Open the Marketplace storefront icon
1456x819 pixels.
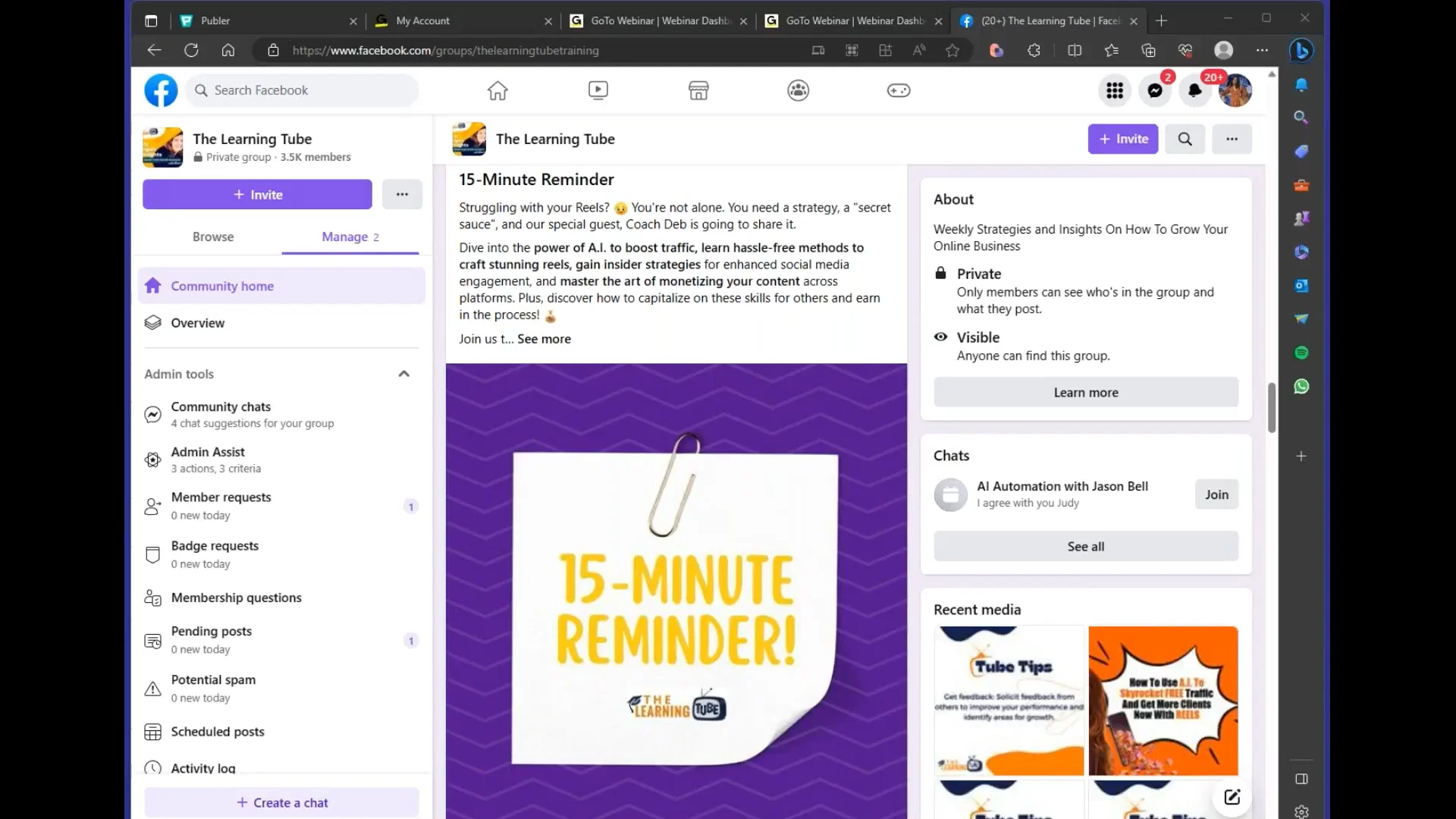pyautogui.click(x=698, y=91)
